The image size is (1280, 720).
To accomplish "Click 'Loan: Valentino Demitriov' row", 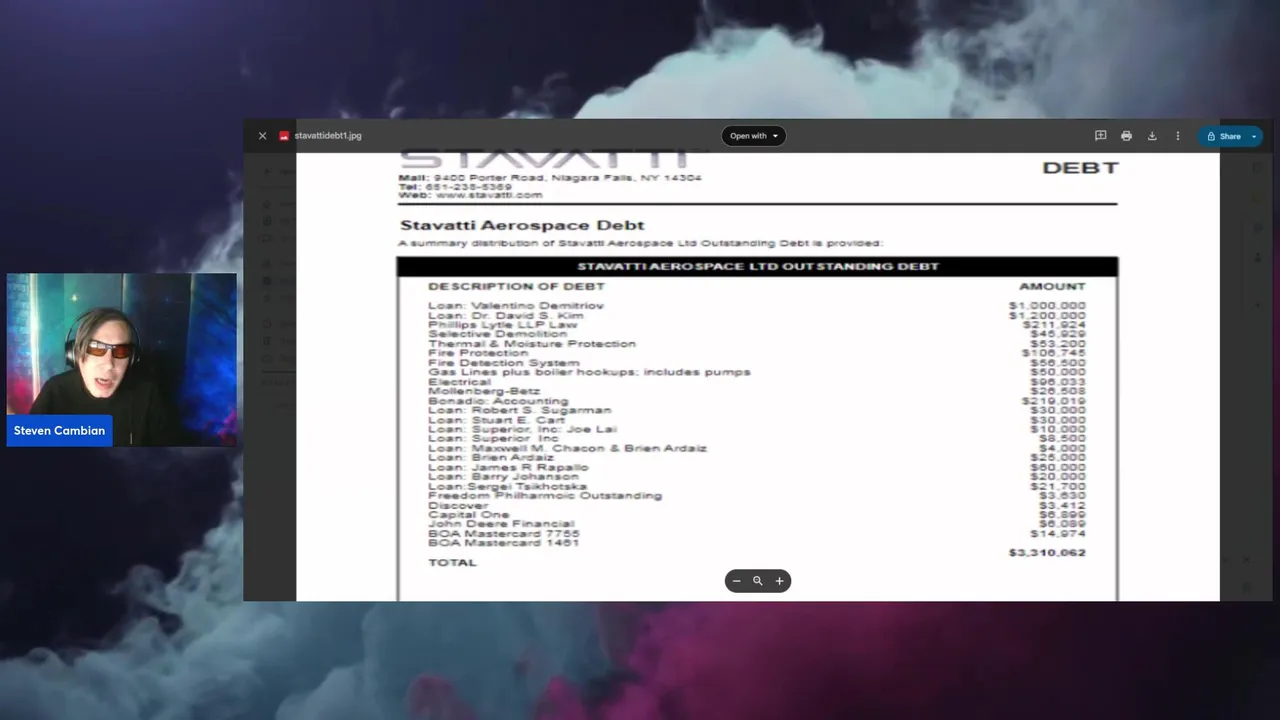I will point(757,306).
